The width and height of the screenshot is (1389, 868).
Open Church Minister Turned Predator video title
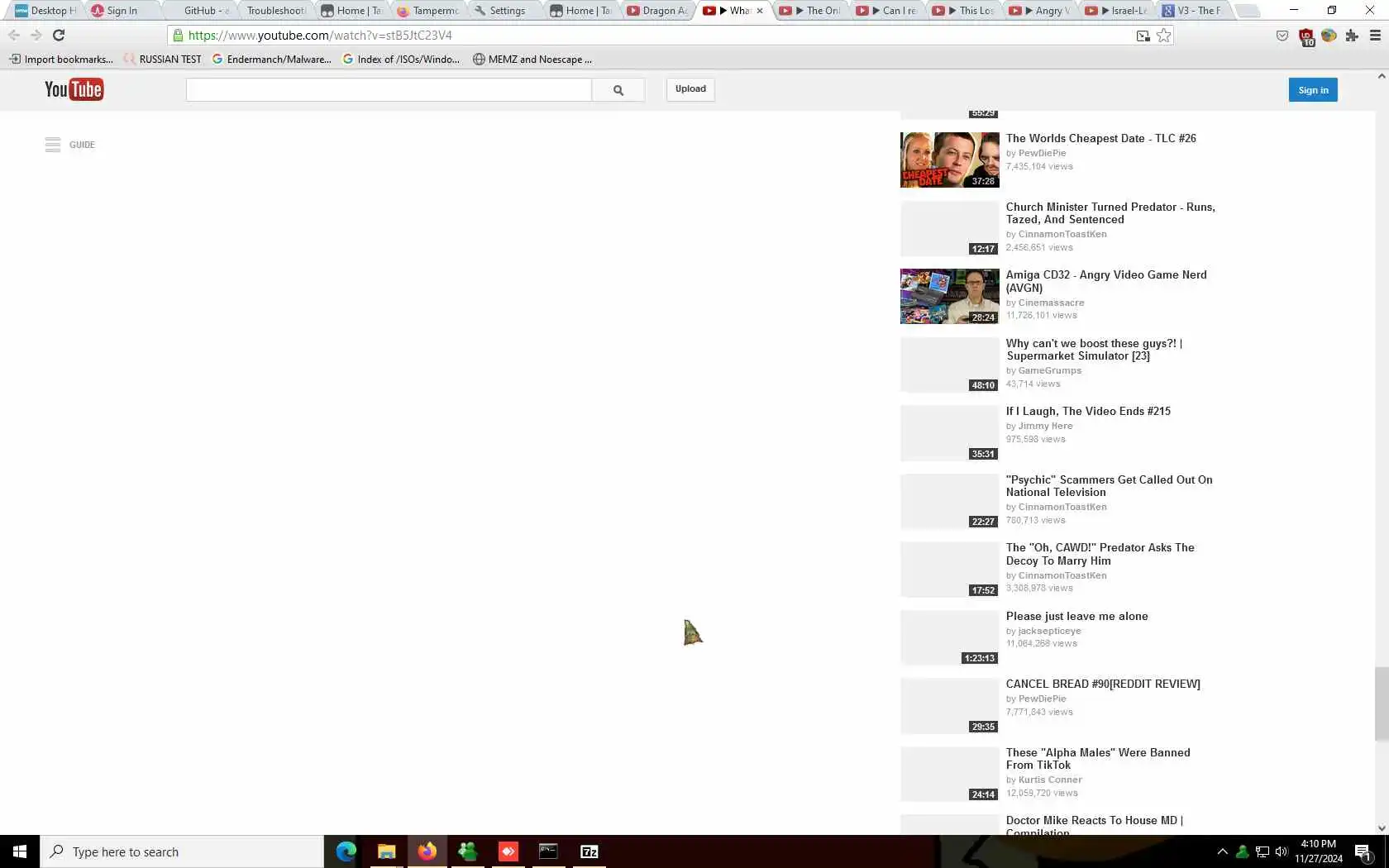[x=1110, y=213]
